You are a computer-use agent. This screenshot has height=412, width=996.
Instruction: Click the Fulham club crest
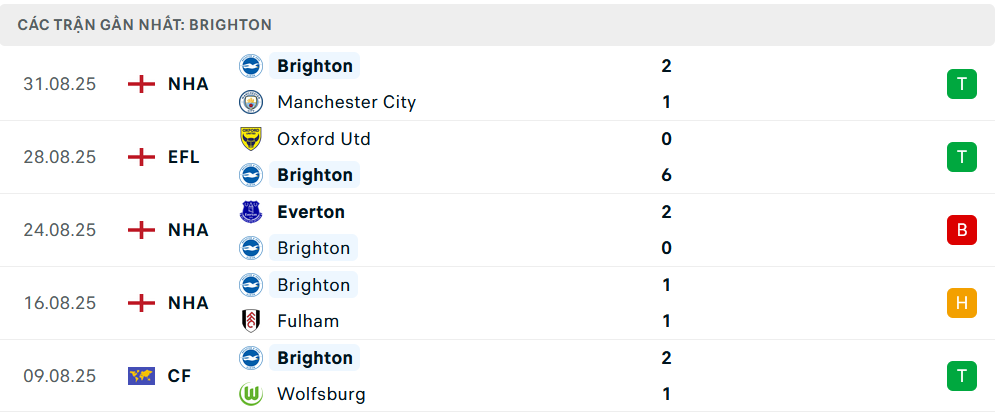(x=250, y=321)
